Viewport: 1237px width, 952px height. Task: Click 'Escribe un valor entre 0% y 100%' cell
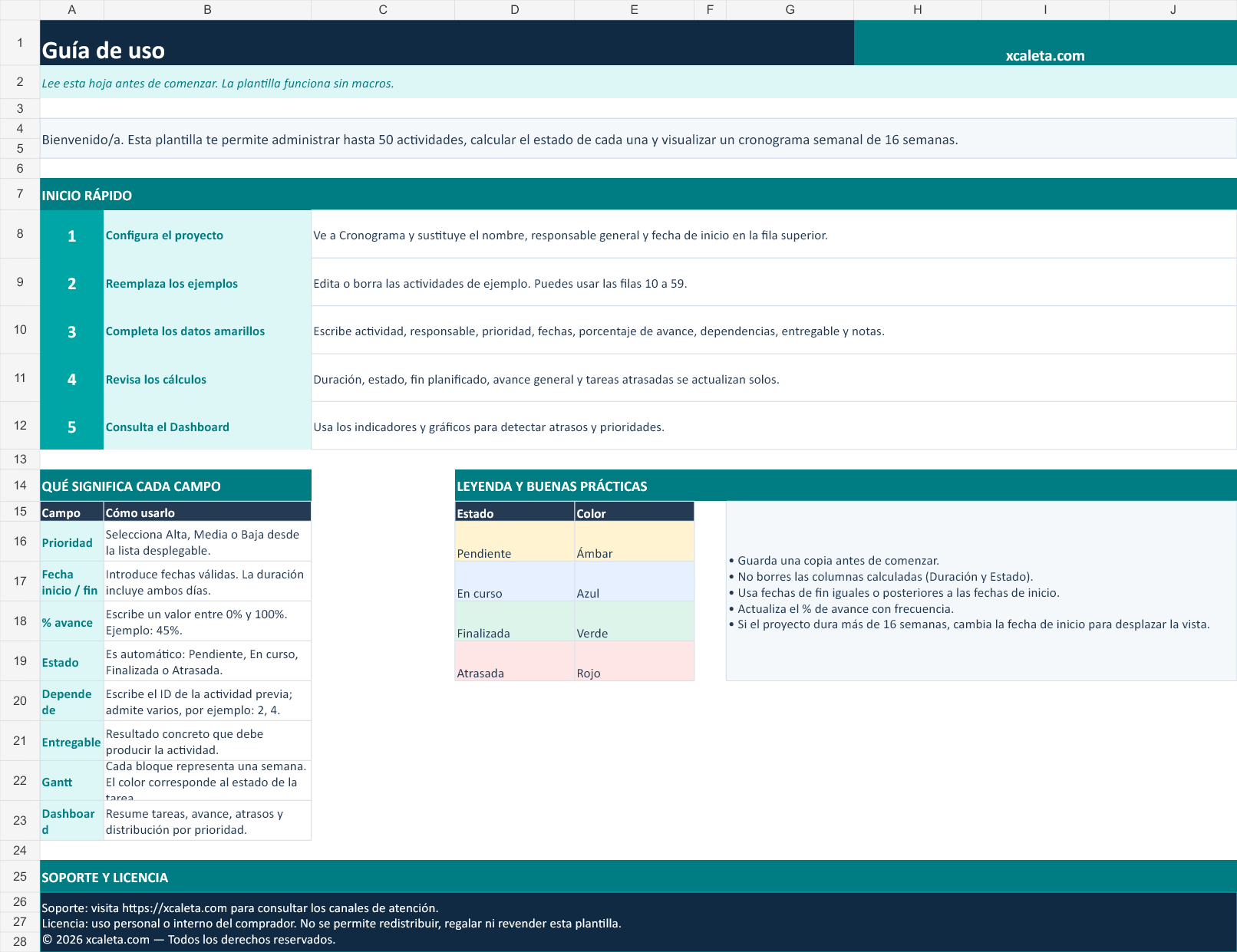[x=207, y=621]
